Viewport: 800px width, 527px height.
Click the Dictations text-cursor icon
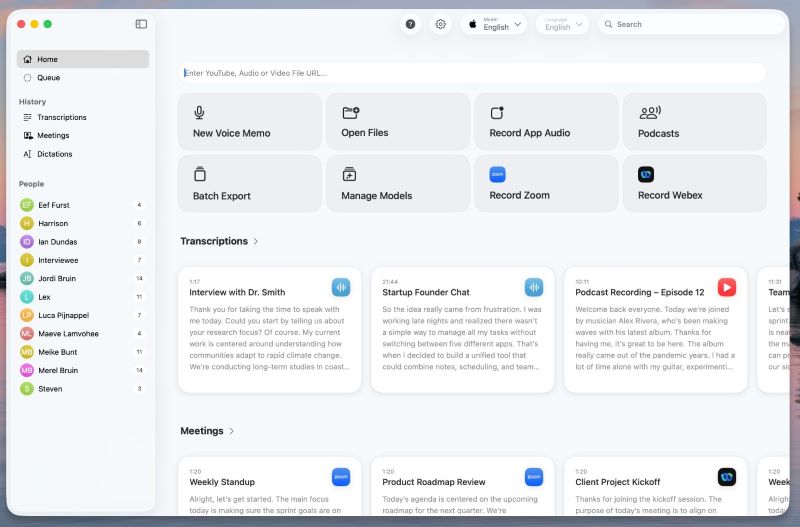28,154
